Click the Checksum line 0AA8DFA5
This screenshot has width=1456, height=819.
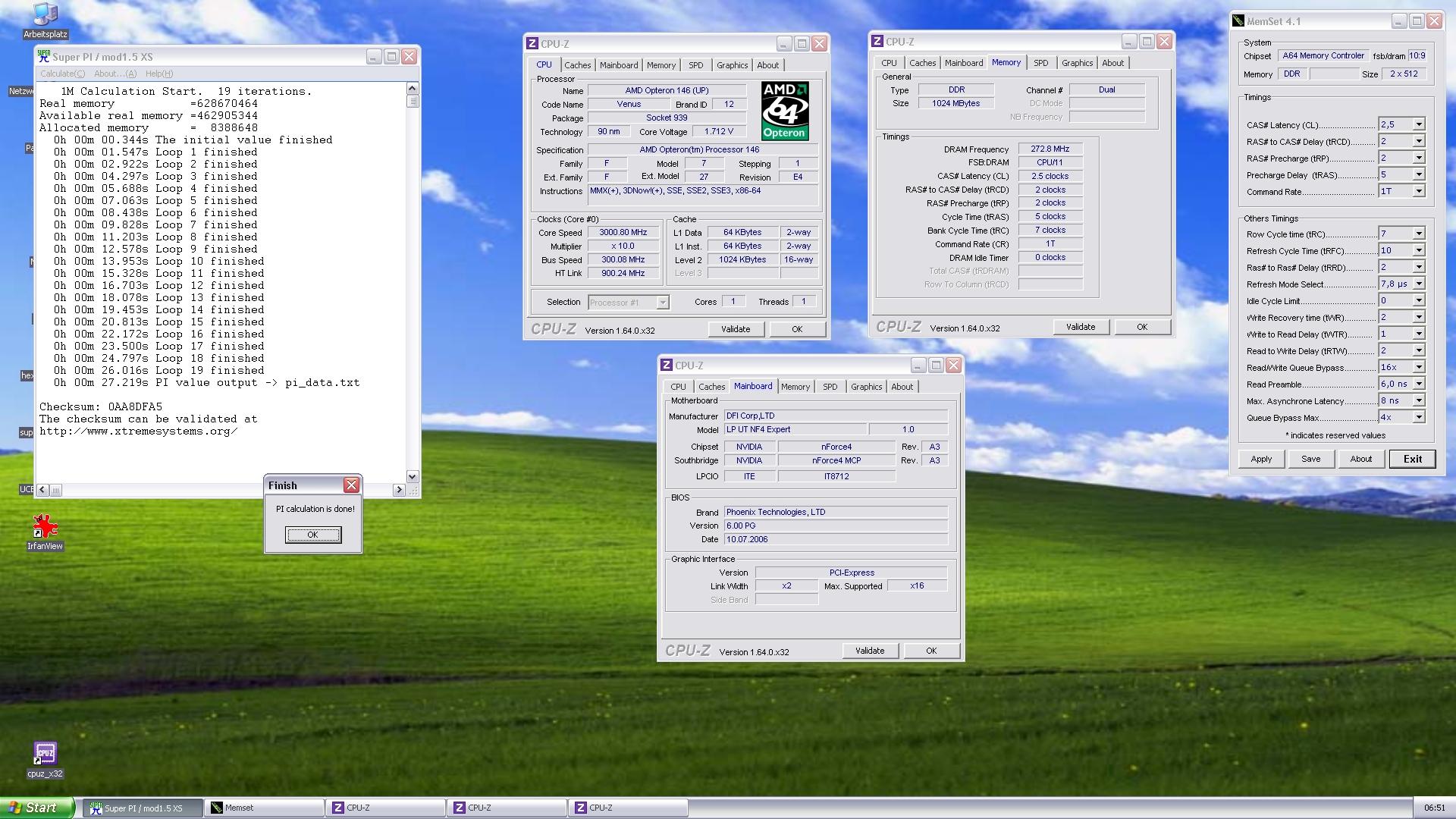click(101, 406)
